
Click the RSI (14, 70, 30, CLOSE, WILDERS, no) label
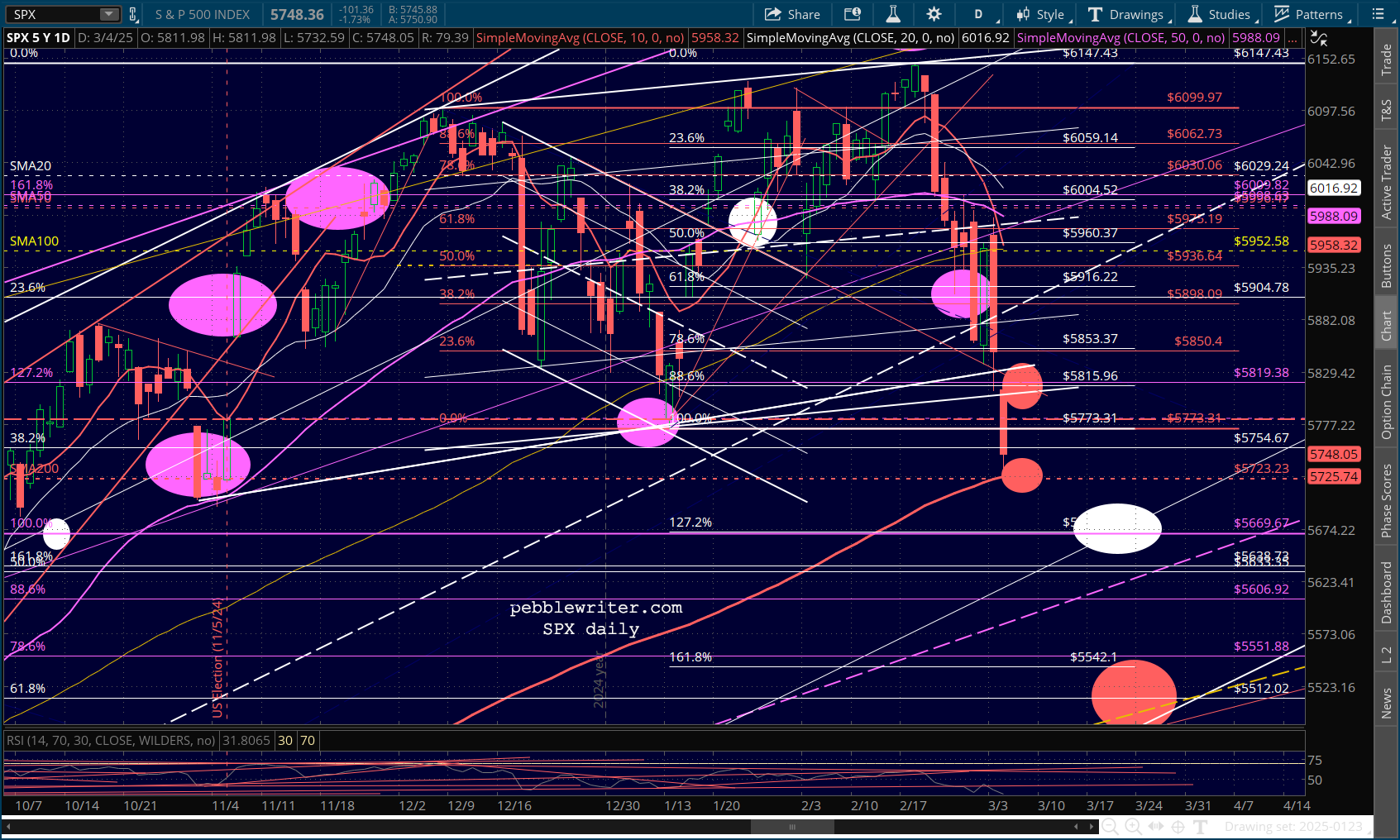pos(111,741)
